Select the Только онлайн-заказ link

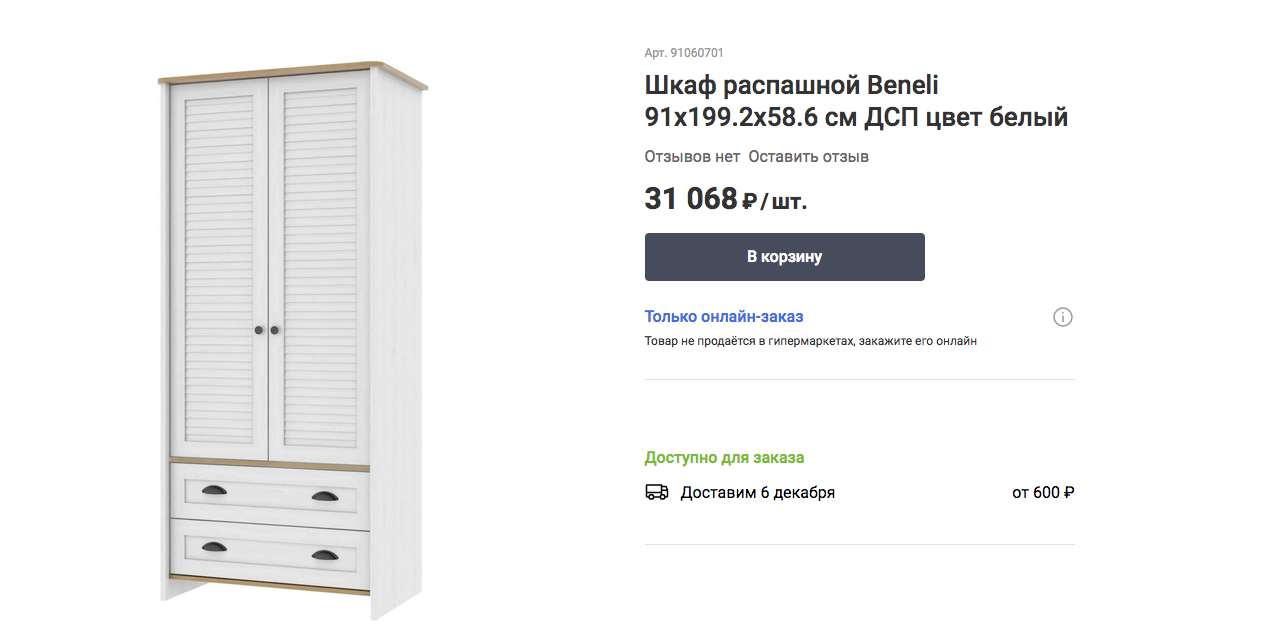724,317
